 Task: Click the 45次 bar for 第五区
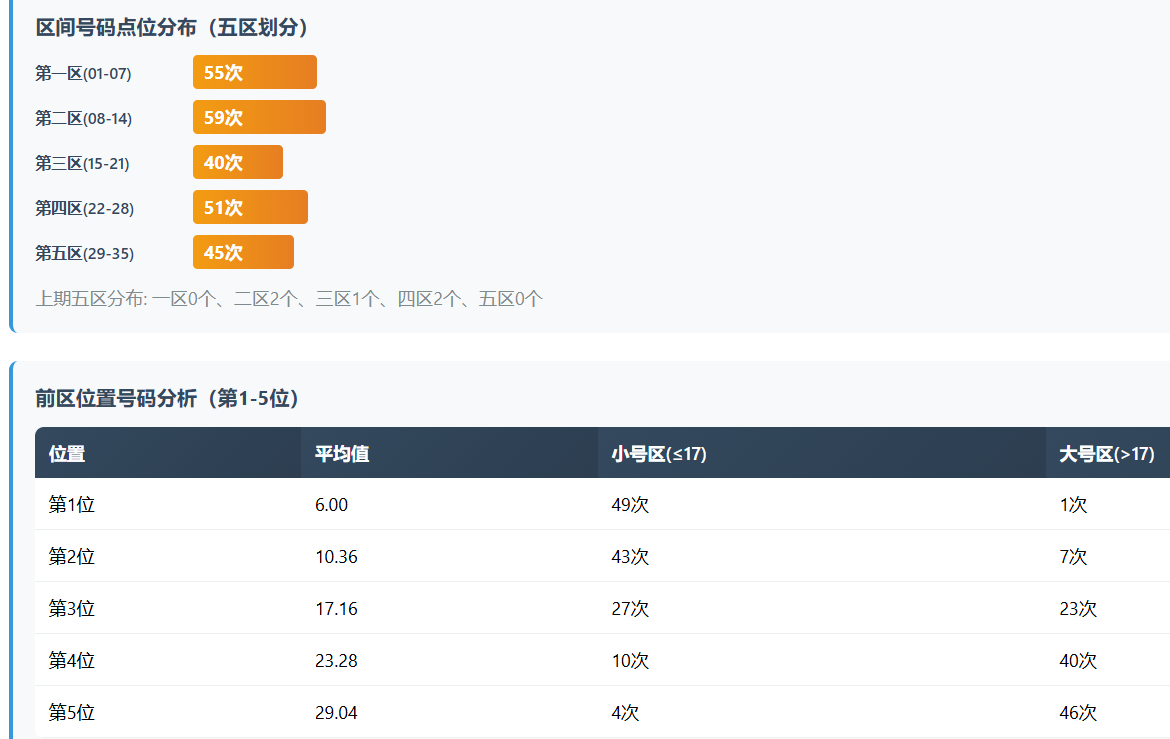coord(243,253)
